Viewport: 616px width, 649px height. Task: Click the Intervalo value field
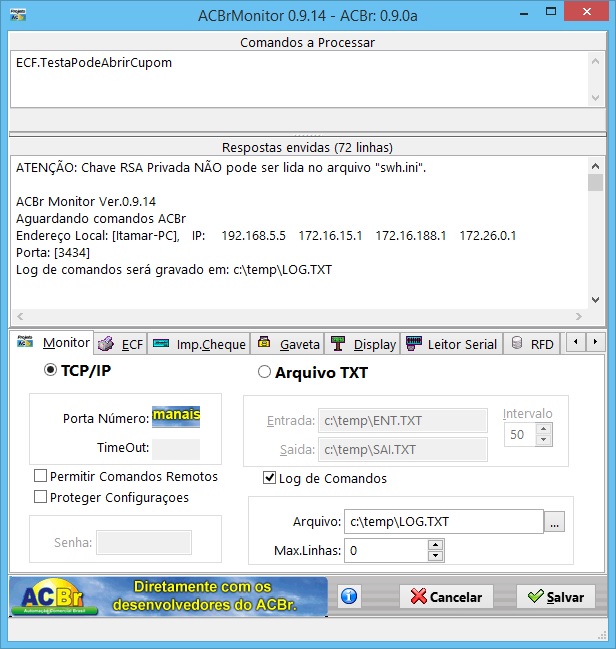[520, 435]
